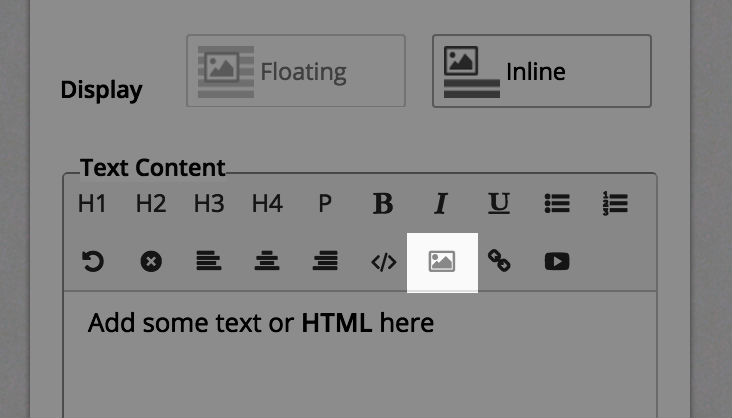732x418 pixels.
Task: Click into the text content editor area
Action: 360,355
